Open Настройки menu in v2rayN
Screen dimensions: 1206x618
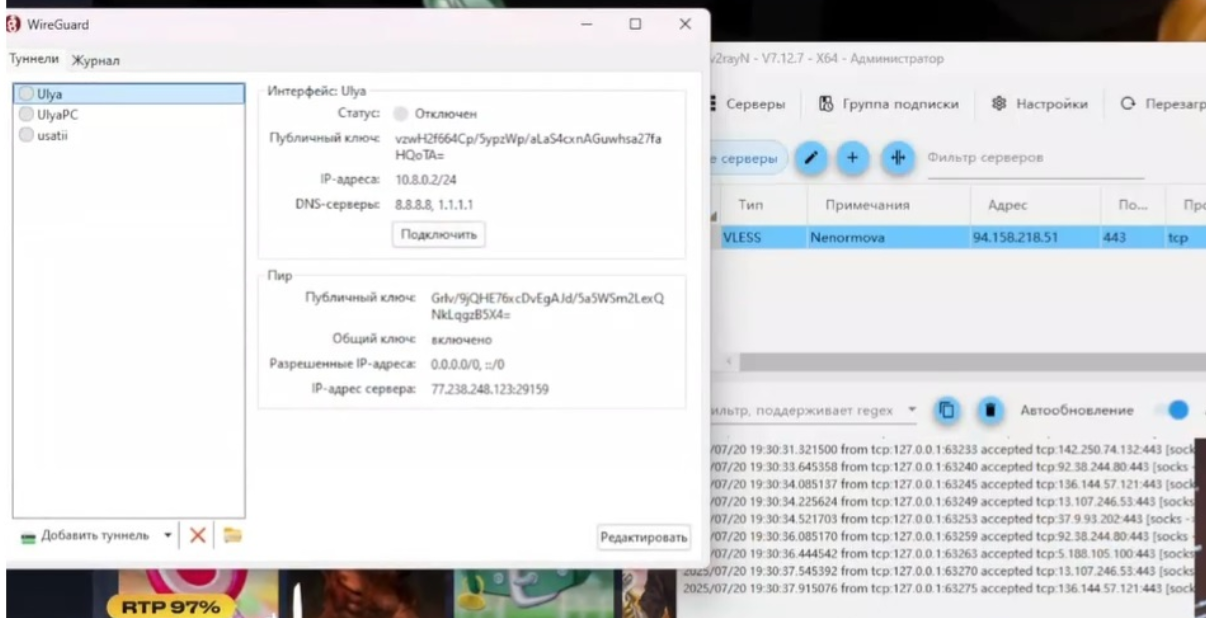click(1039, 104)
